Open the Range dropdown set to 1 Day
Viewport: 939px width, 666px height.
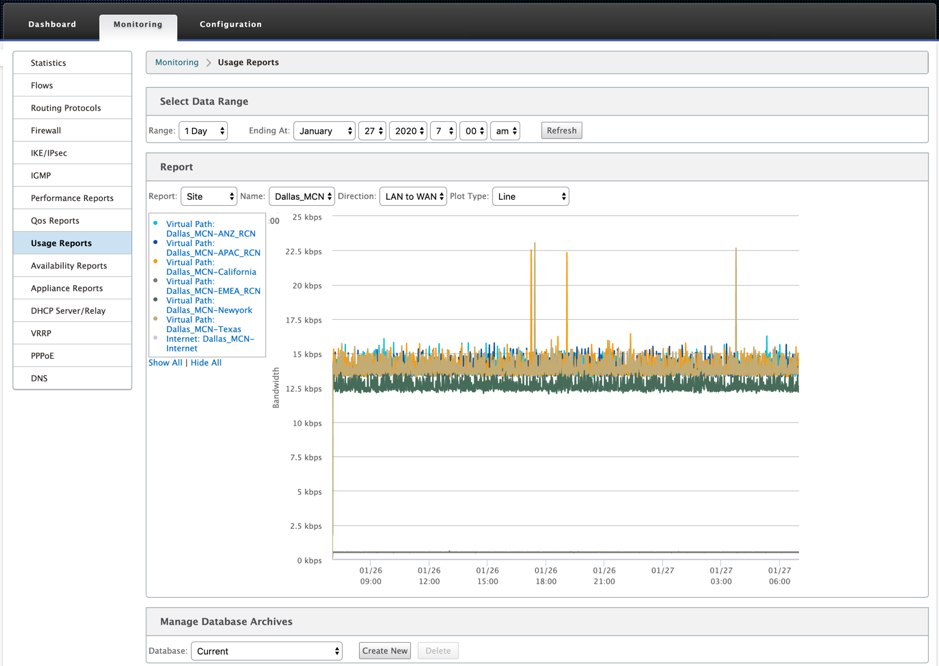(x=203, y=131)
